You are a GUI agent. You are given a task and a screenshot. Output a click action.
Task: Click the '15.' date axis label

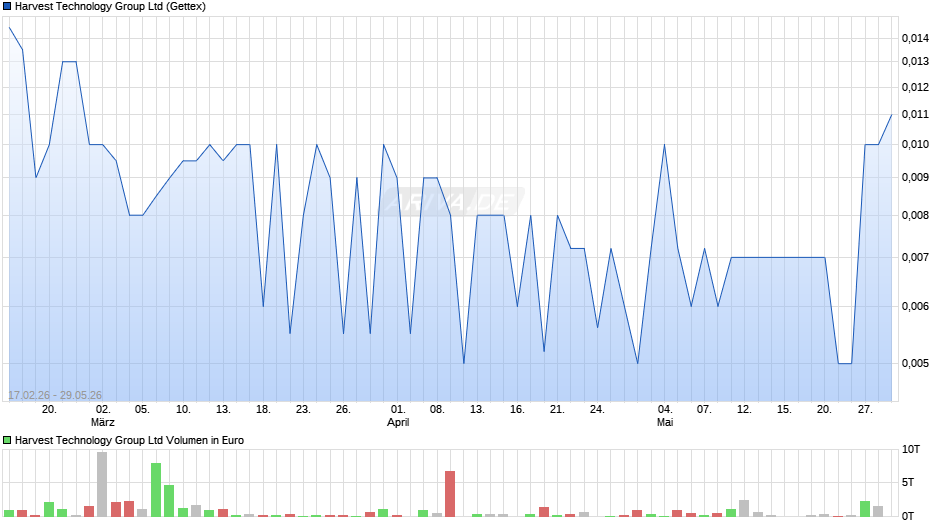point(784,410)
